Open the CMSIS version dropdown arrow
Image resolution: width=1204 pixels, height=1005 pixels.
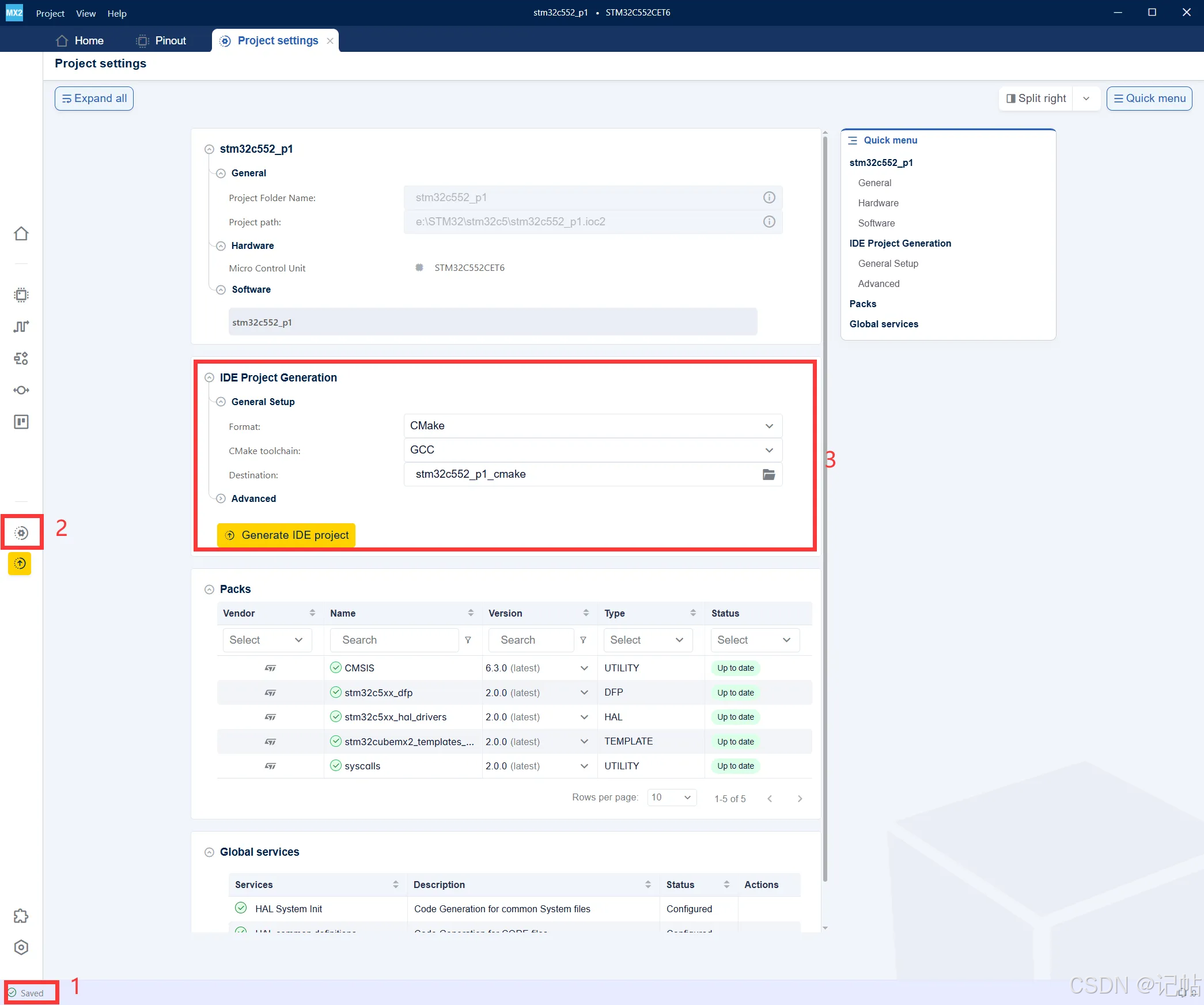point(584,668)
